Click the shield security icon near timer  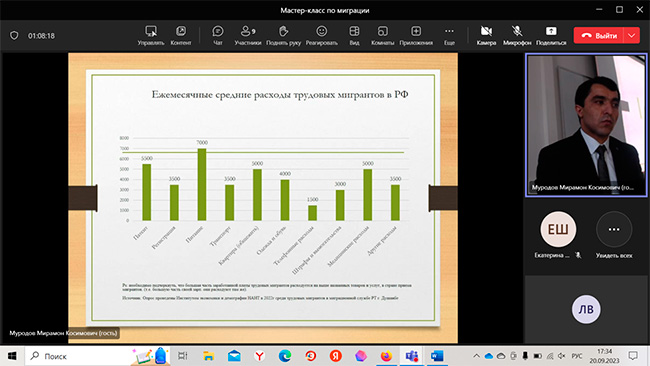click(x=14, y=36)
